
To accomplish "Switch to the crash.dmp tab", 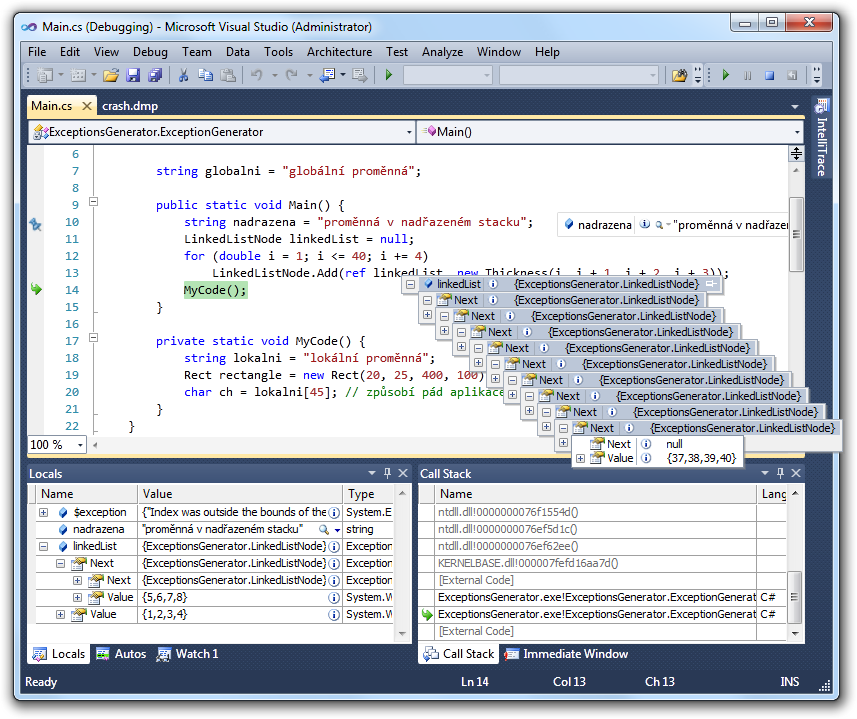I will [x=130, y=106].
